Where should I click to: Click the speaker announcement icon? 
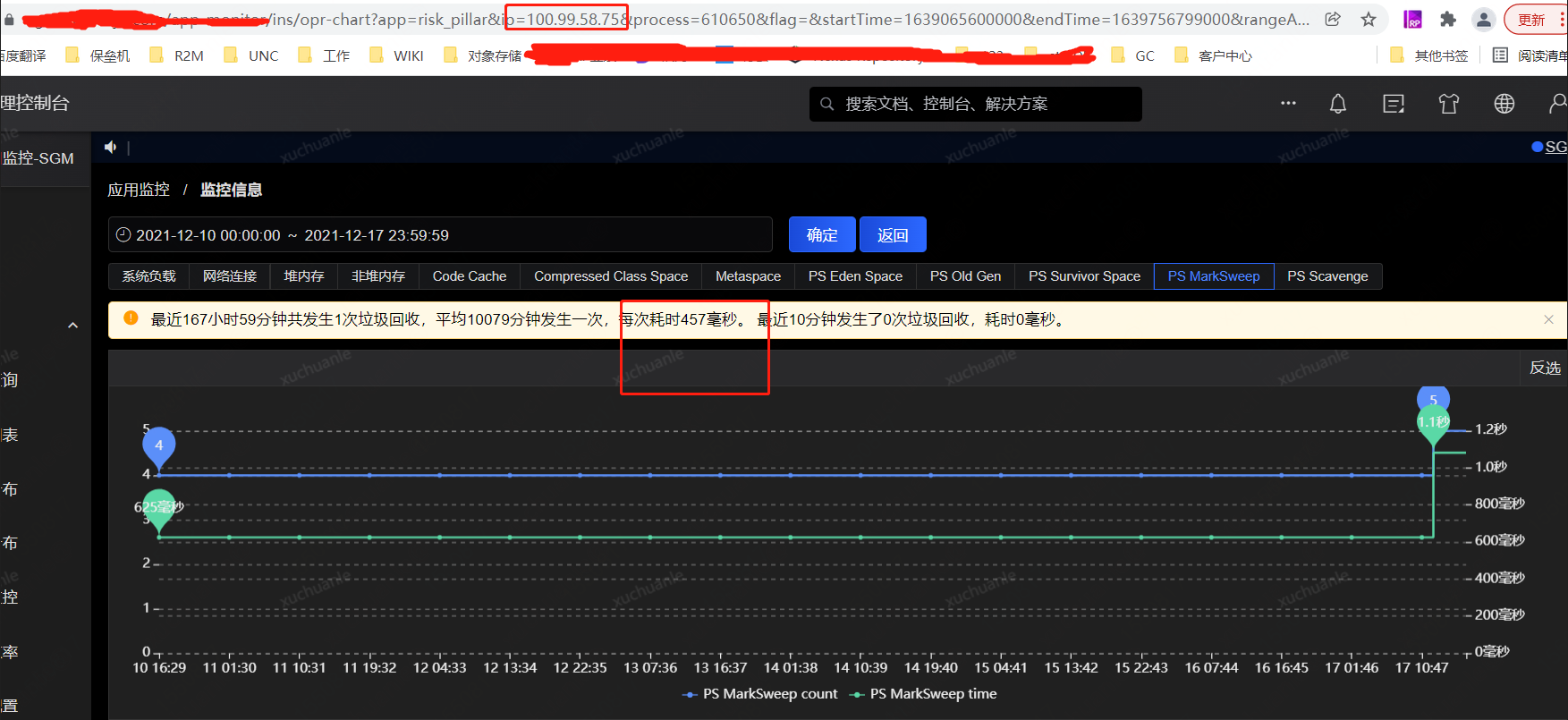tap(110, 147)
